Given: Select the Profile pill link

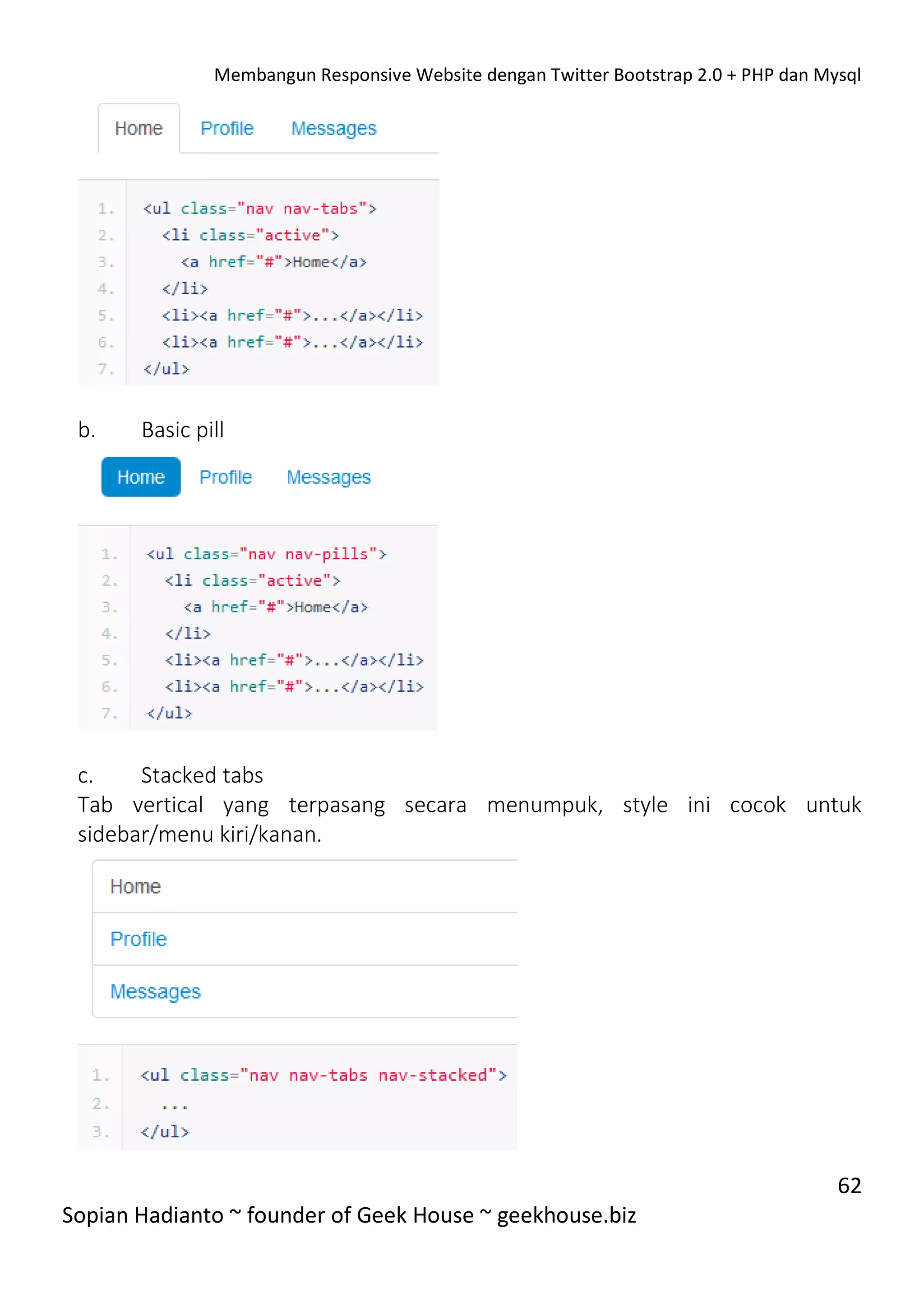Looking at the screenshot, I should pos(226,477).
